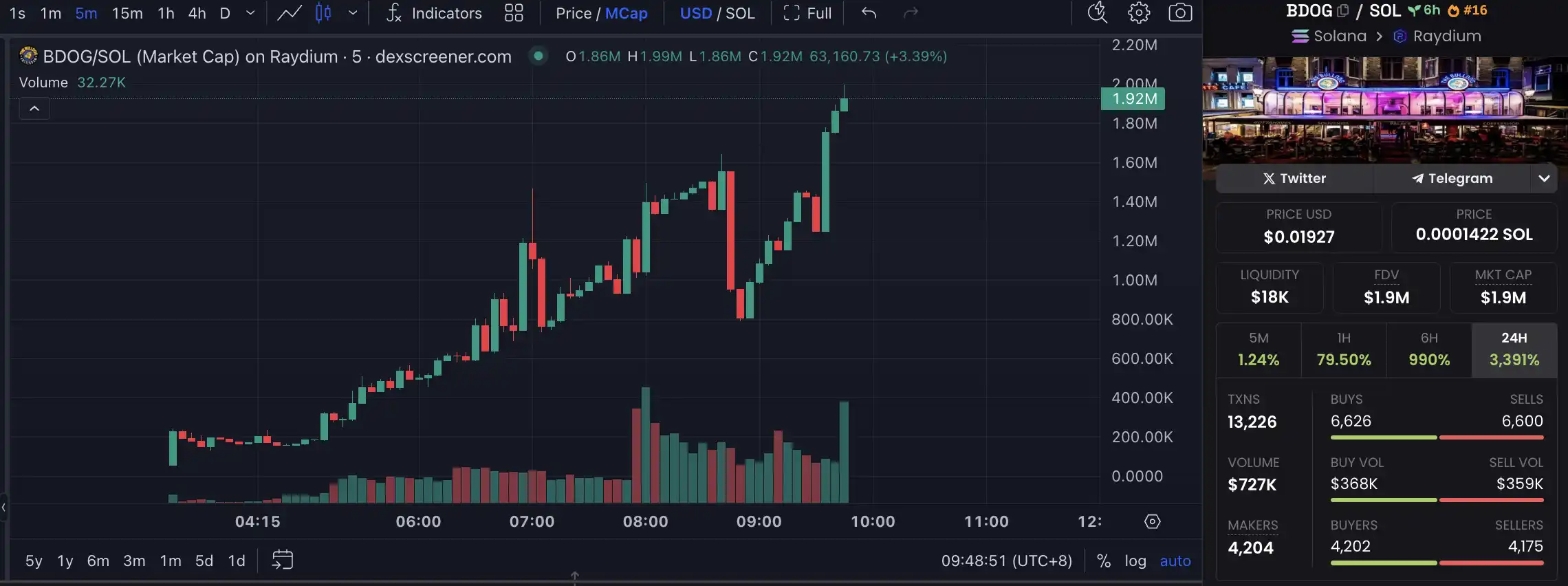Click the 1.92M price label on axis
This screenshot has height=586, width=1568.
[1133, 98]
